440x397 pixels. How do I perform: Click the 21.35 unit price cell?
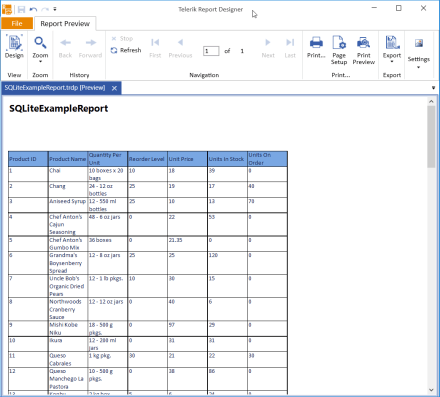[x=187, y=244]
